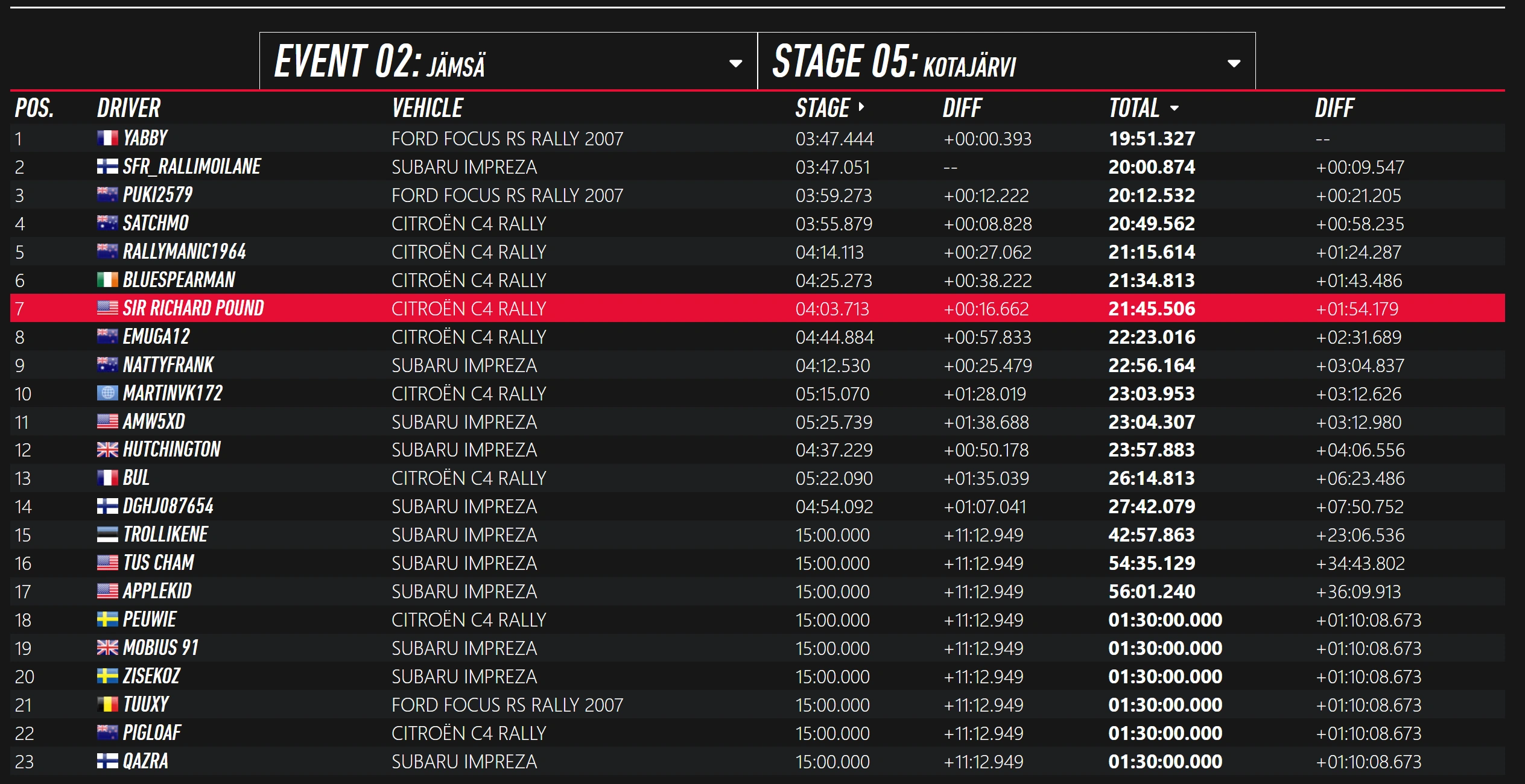The height and width of the screenshot is (784, 1525).
Task: Open the Event 02 Jämsä dropdown
Action: pyautogui.click(x=735, y=63)
